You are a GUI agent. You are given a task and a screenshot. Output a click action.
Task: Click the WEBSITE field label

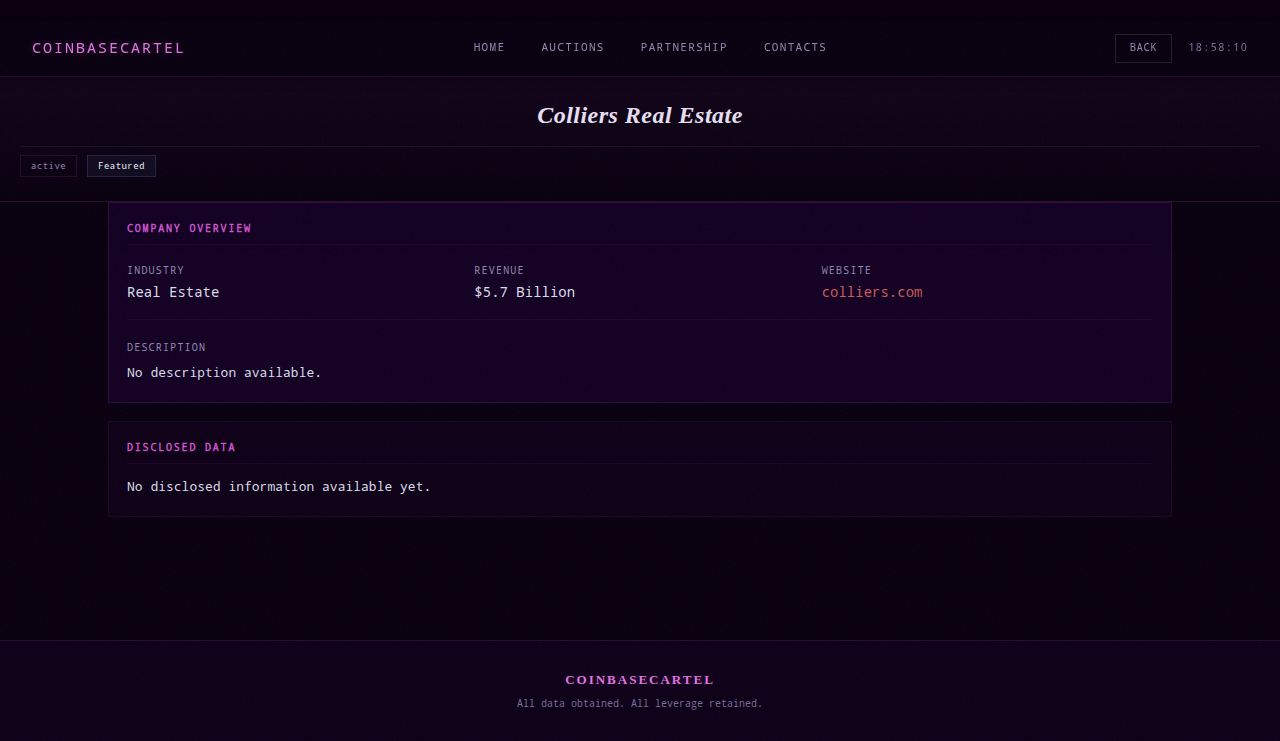(846, 270)
